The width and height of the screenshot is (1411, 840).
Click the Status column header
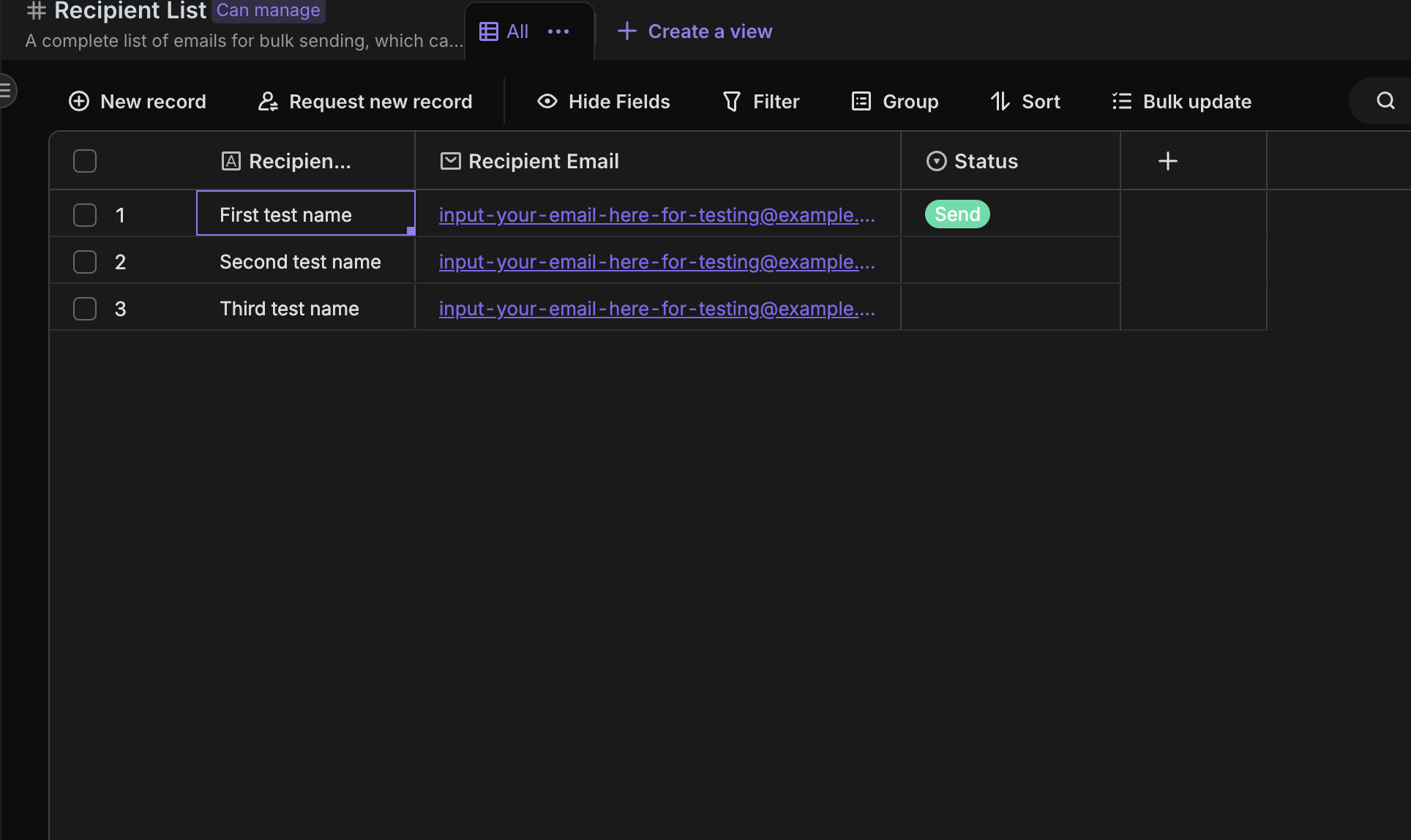click(1011, 161)
